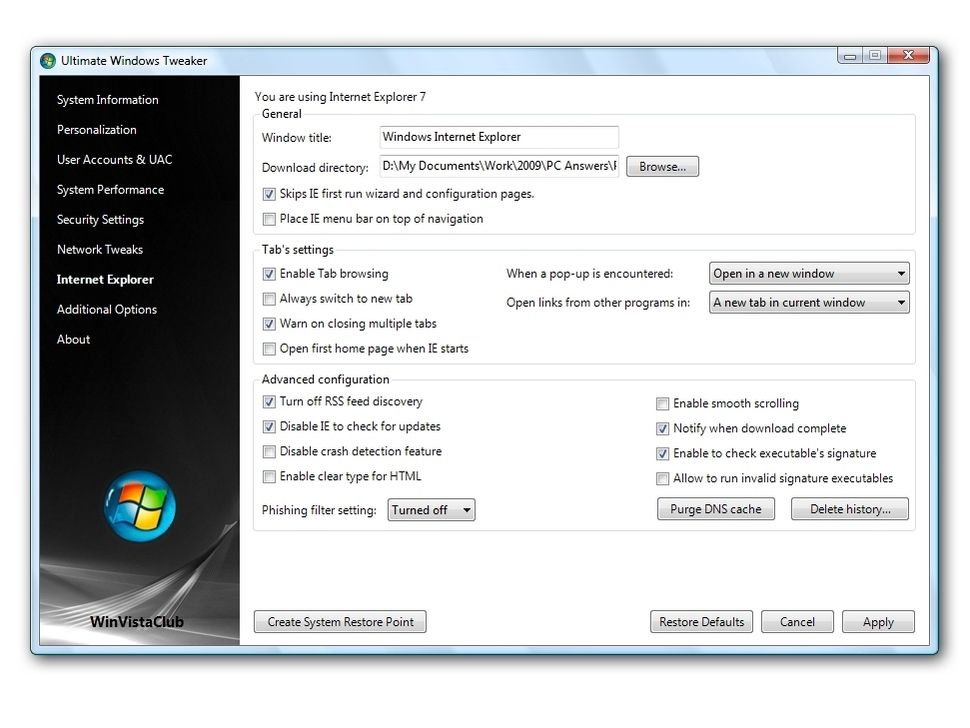Check 'Always switch to new tab'
The height and width of the screenshot is (728, 970).
269,298
